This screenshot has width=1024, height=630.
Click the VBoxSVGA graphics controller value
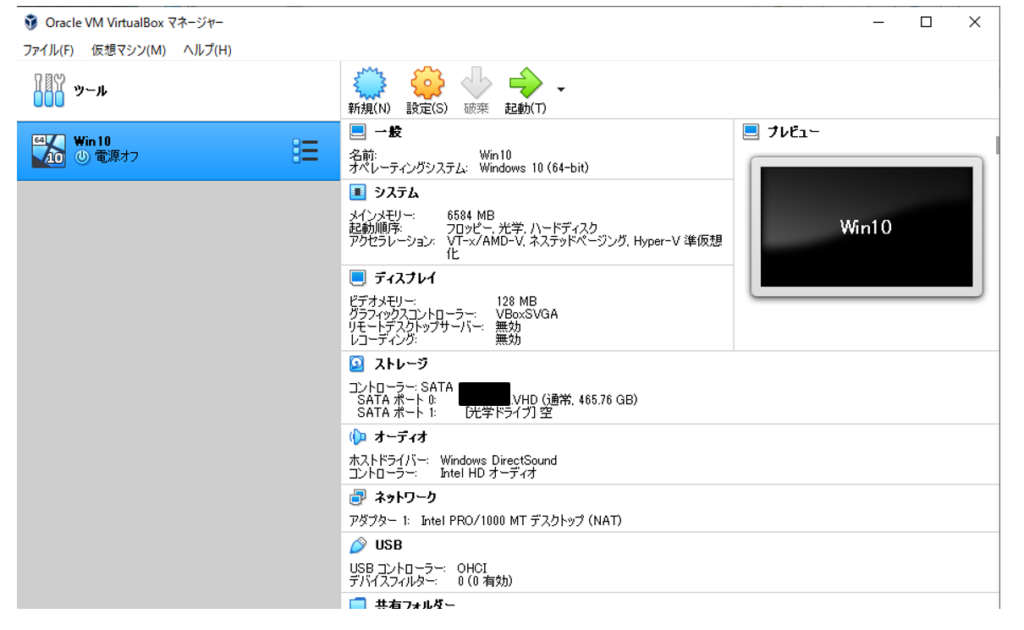pos(527,314)
